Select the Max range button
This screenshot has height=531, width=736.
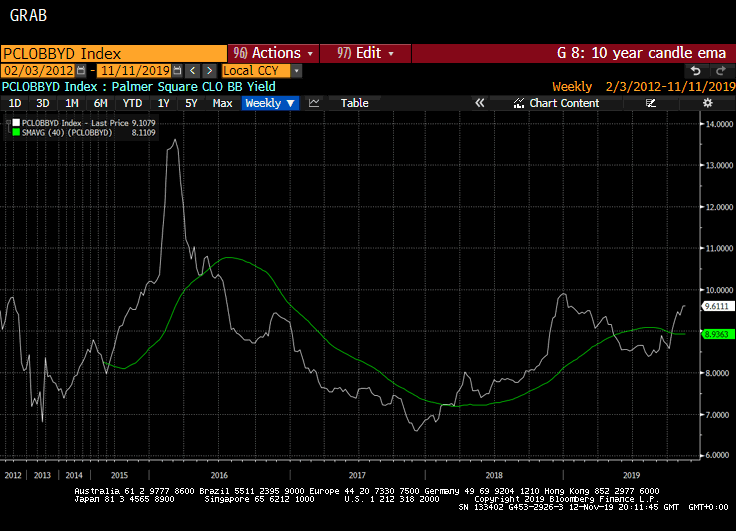tap(222, 103)
